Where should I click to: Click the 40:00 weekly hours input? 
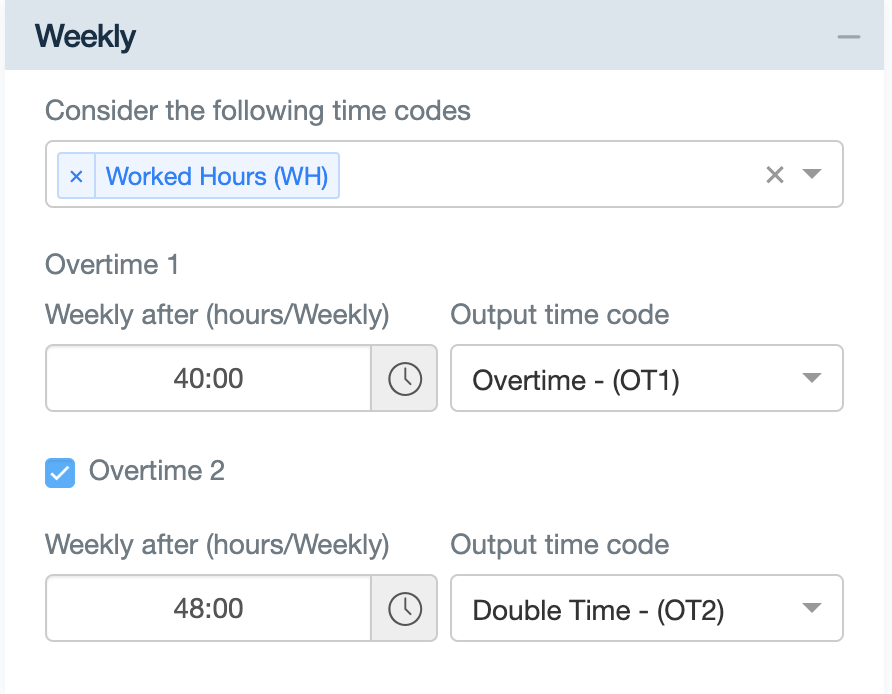(x=207, y=378)
